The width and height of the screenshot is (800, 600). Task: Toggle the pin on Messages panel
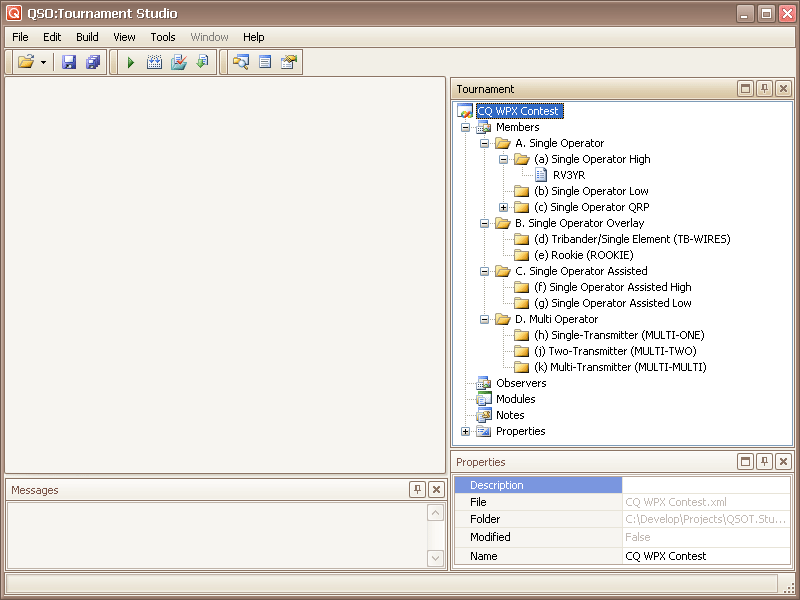point(417,489)
